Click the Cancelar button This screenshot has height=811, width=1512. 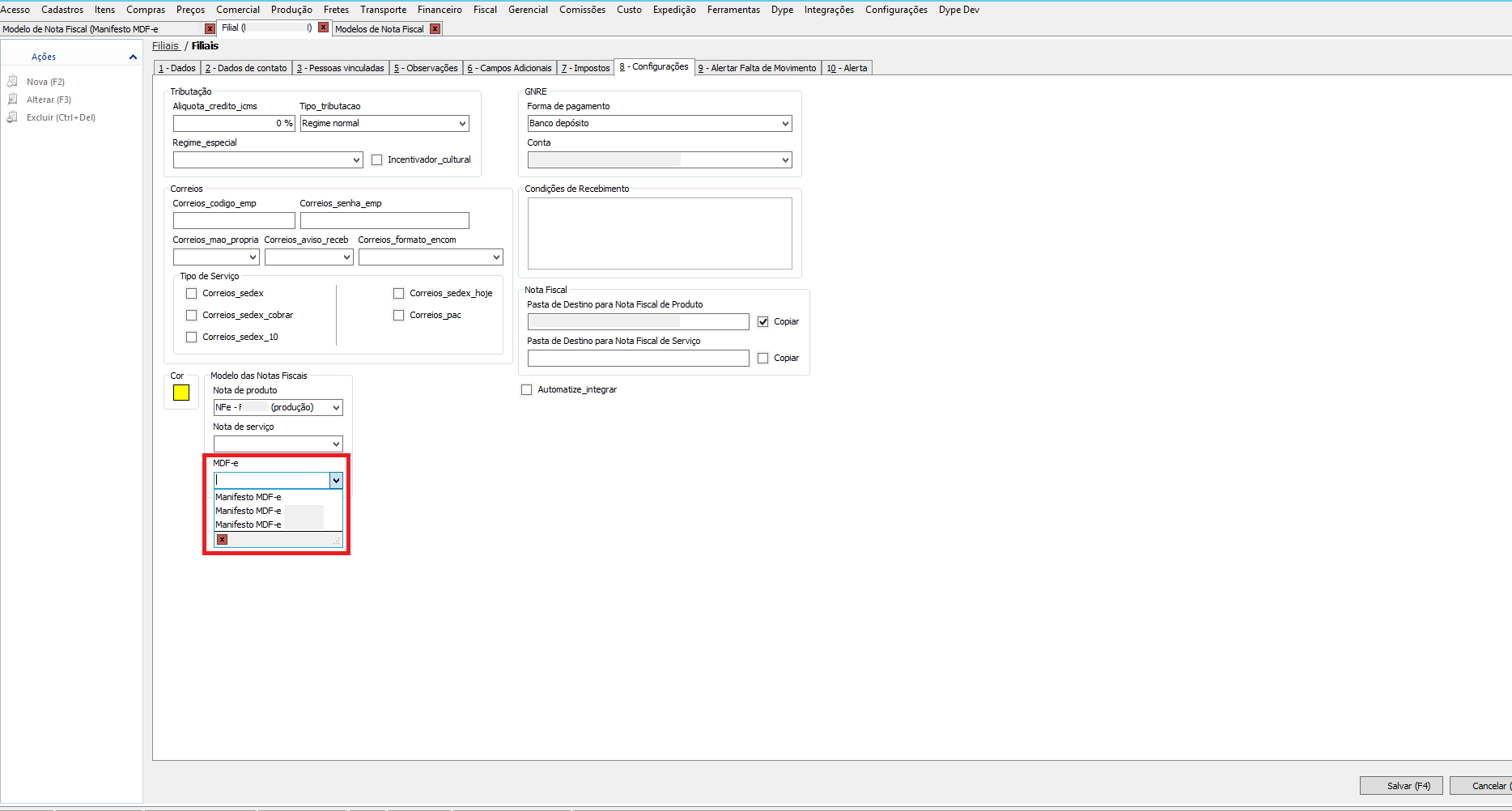tap(1482, 786)
